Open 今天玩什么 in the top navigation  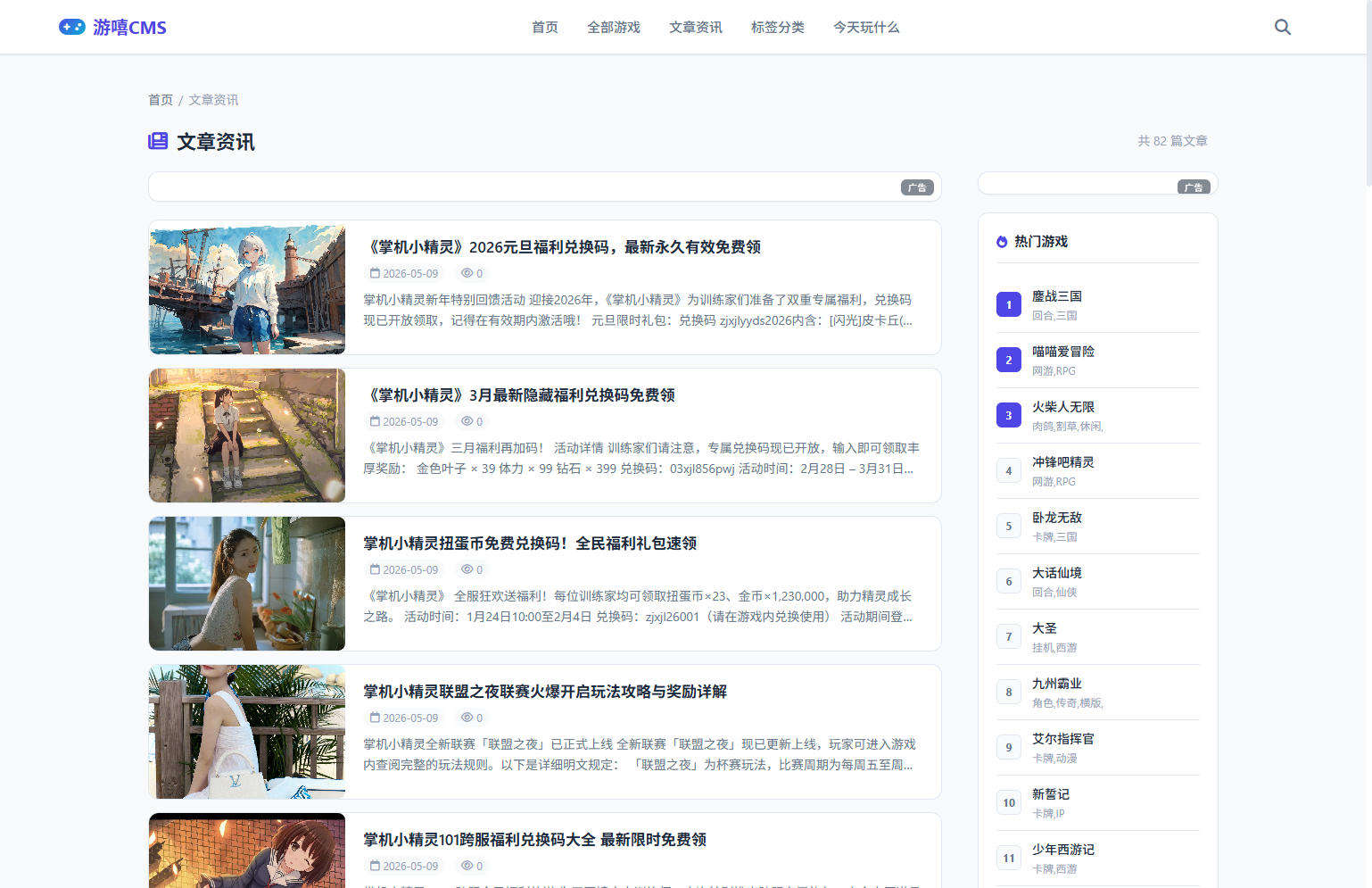[x=866, y=27]
